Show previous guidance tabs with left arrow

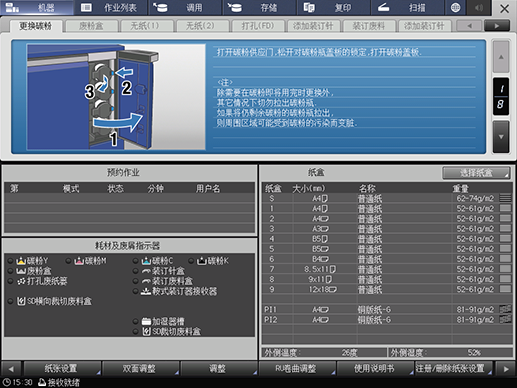tap(469, 26)
